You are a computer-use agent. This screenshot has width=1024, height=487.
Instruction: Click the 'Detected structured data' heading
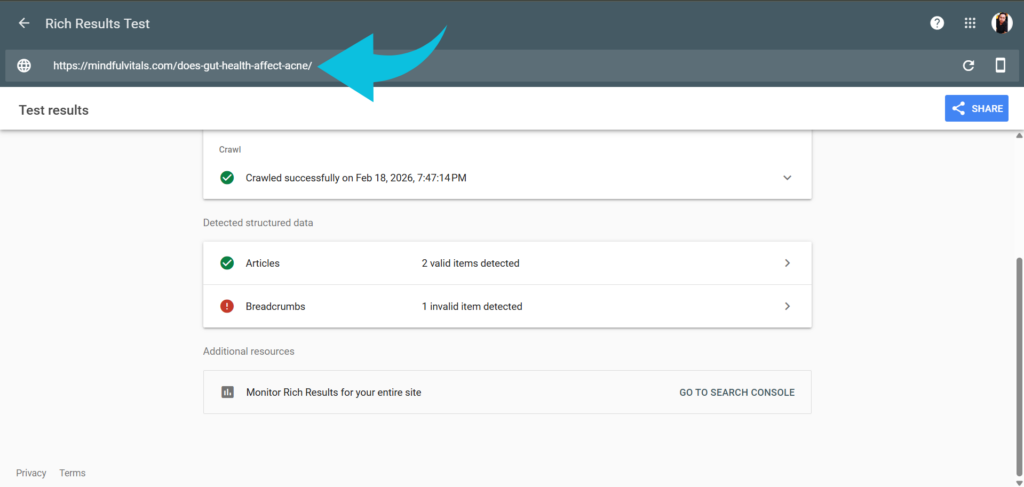(258, 223)
